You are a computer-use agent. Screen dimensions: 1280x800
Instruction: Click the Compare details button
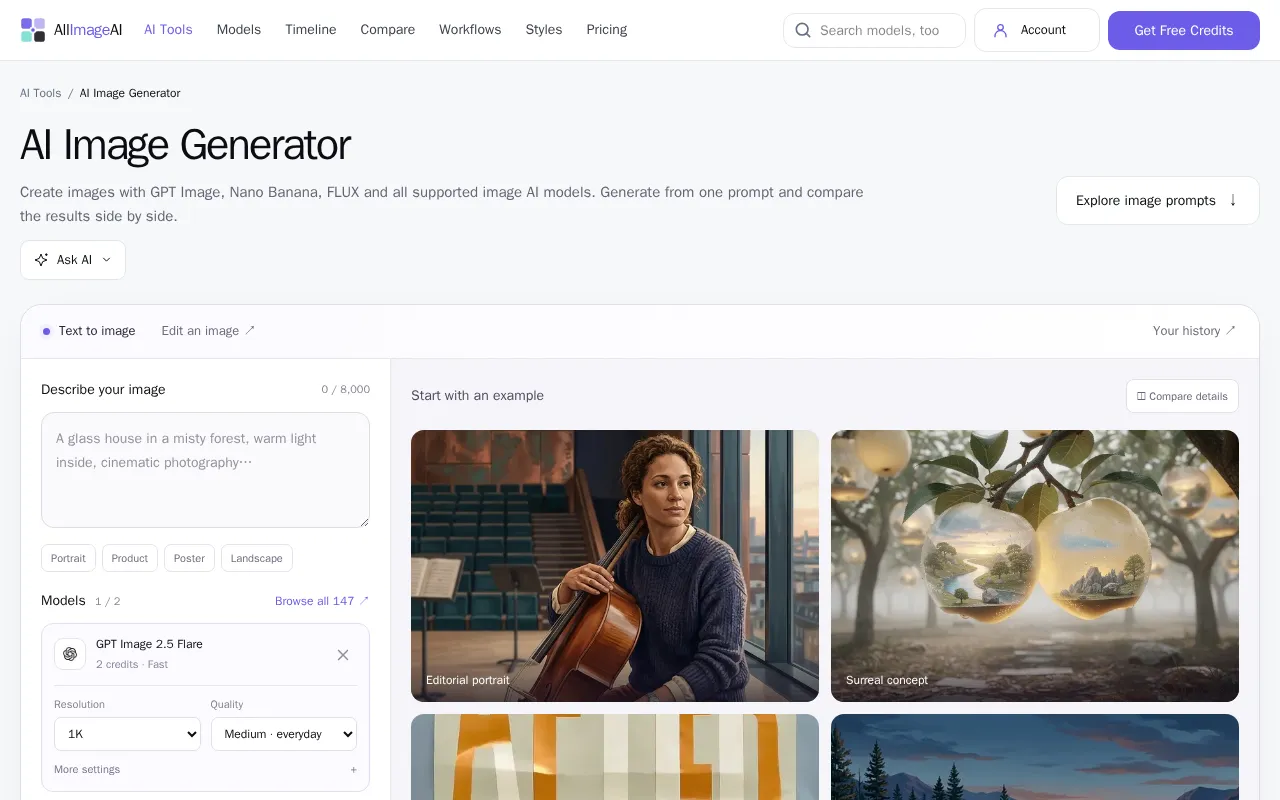click(x=1182, y=396)
